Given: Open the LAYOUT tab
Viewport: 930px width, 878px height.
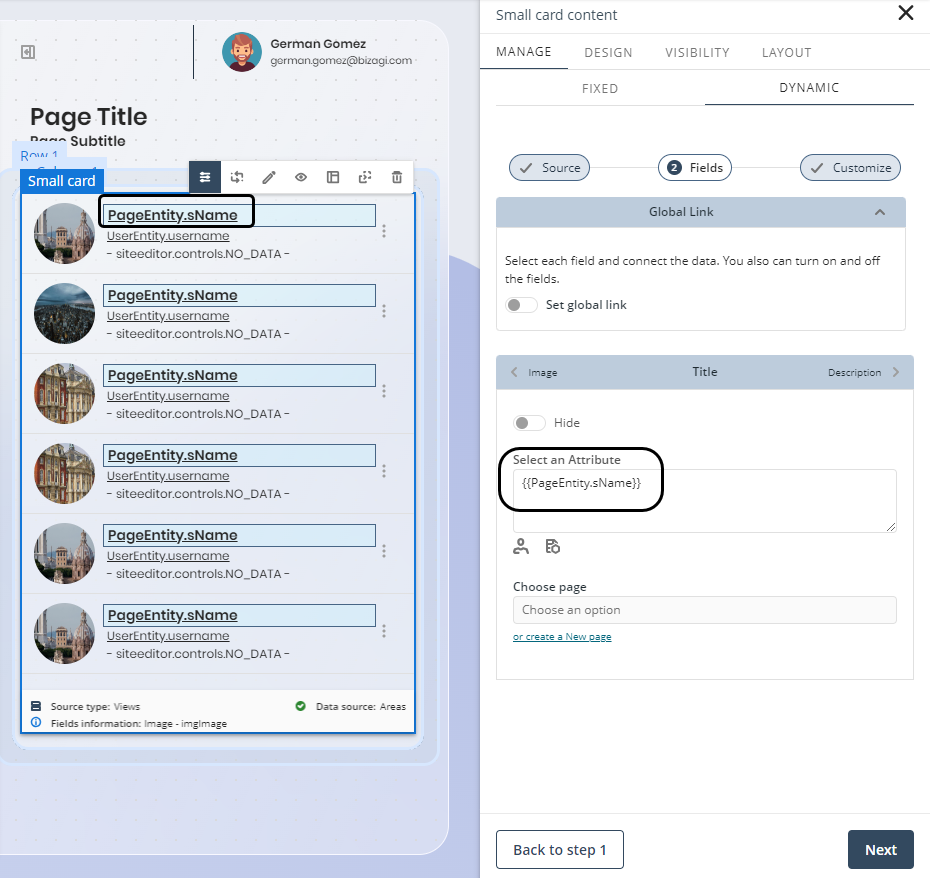Looking at the screenshot, I should [786, 52].
